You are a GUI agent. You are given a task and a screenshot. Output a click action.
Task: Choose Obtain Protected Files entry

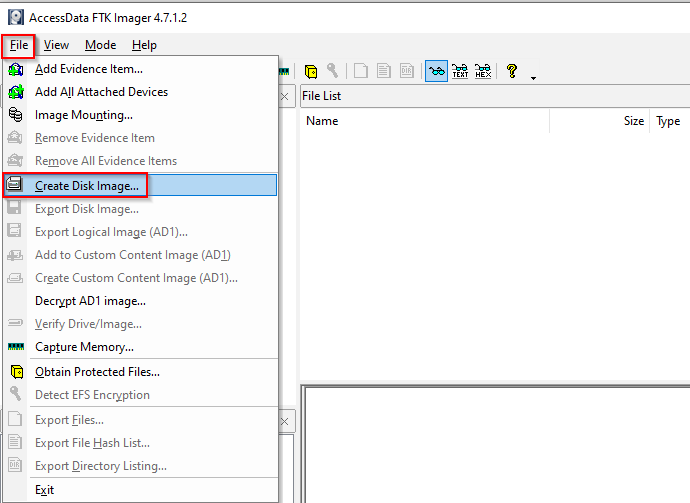click(x=141, y=372)
